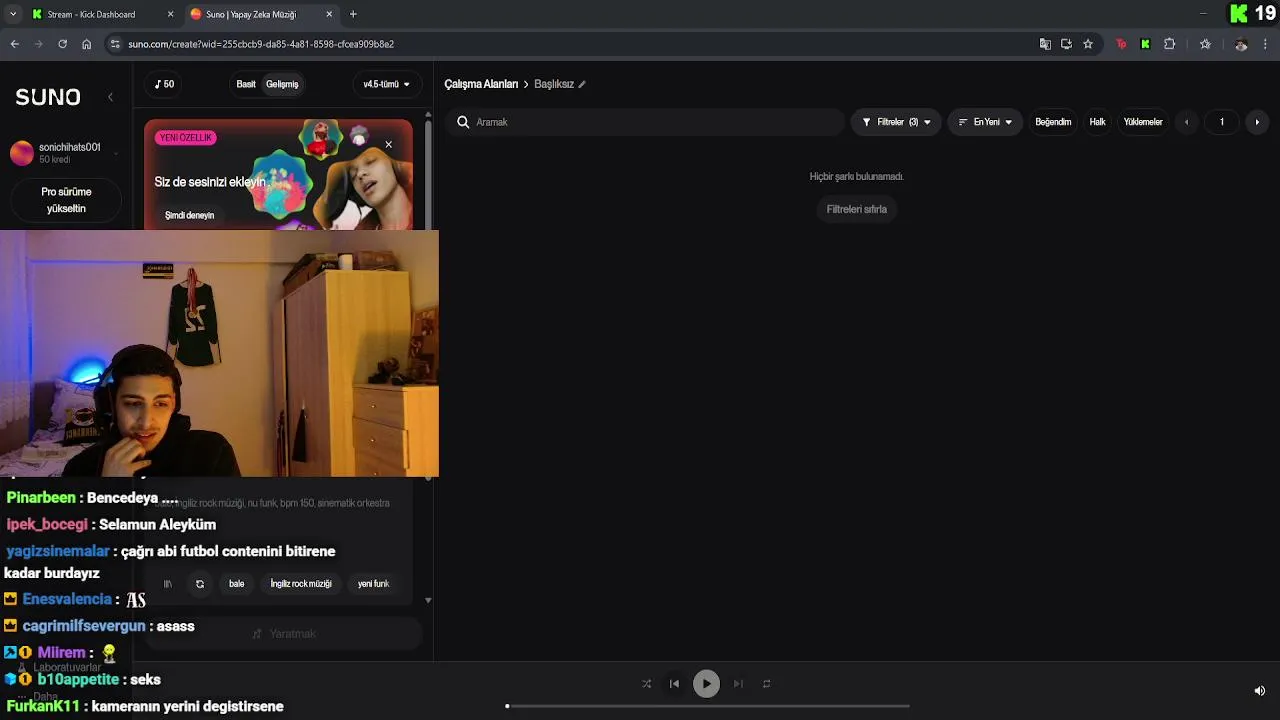1280x720 pixels.
Task: Open the Extensions puzzle menu
Action: pos(1169,44)
